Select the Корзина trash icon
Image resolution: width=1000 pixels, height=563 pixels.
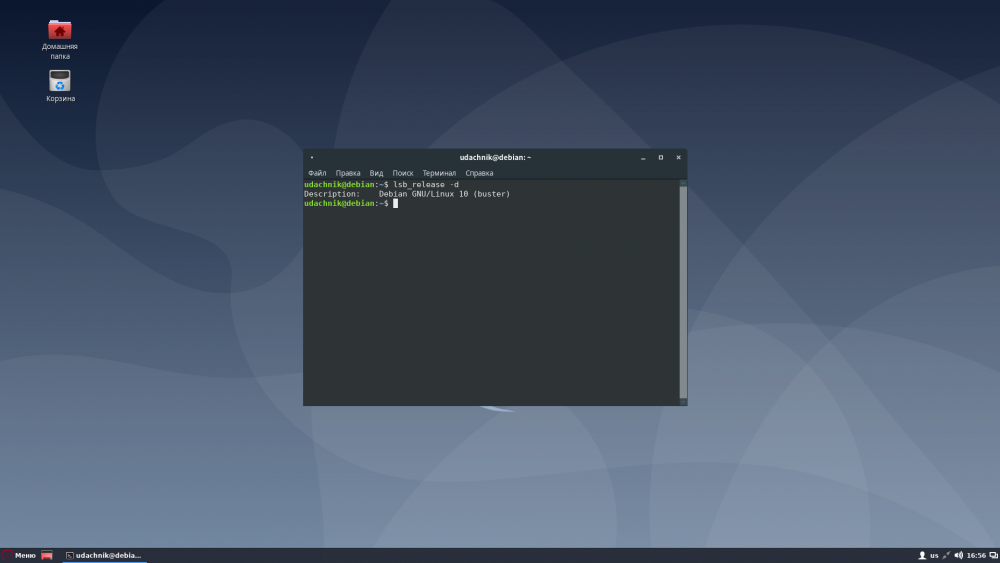60,81
